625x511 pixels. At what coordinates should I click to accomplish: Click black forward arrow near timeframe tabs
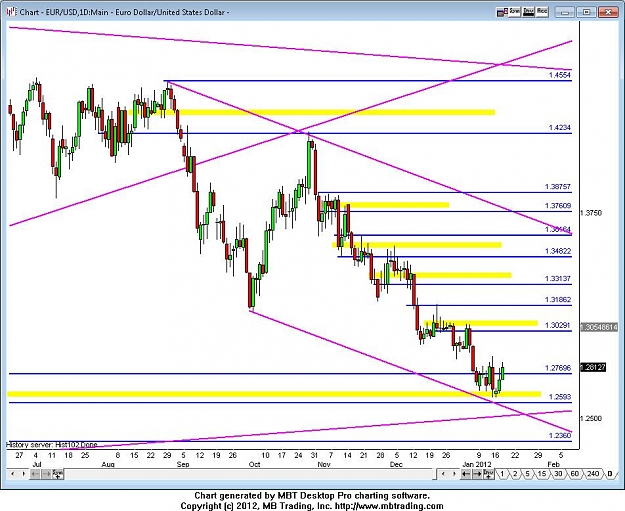click(x=477, y=474)
